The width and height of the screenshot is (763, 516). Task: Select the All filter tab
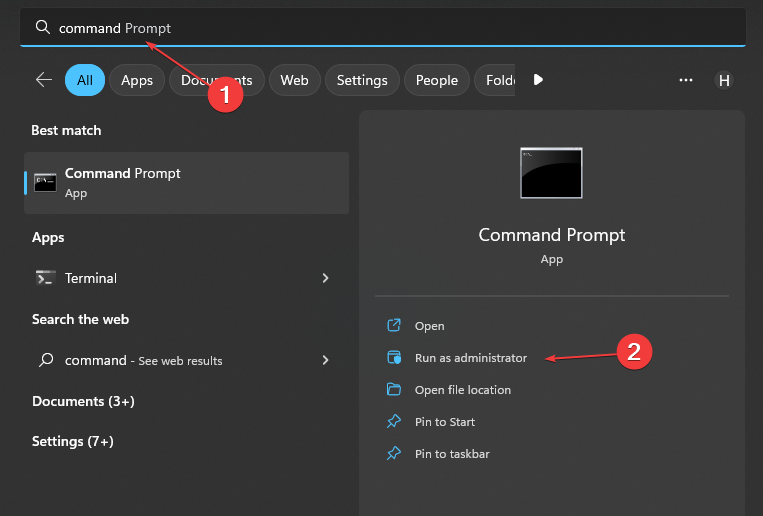click(85, 80)
